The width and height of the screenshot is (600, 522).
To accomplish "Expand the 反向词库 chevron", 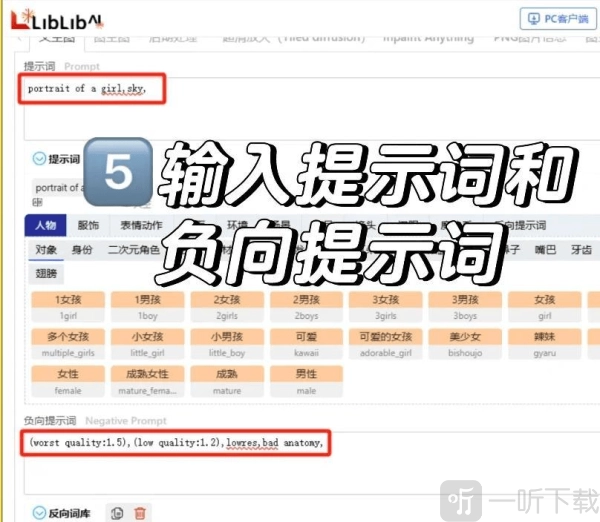I will click(39, 513).
